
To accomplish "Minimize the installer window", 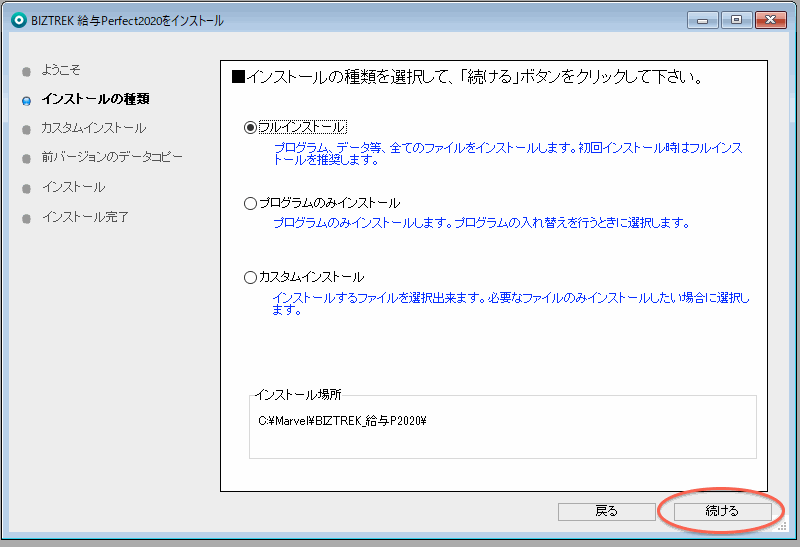I will [703, 20].
